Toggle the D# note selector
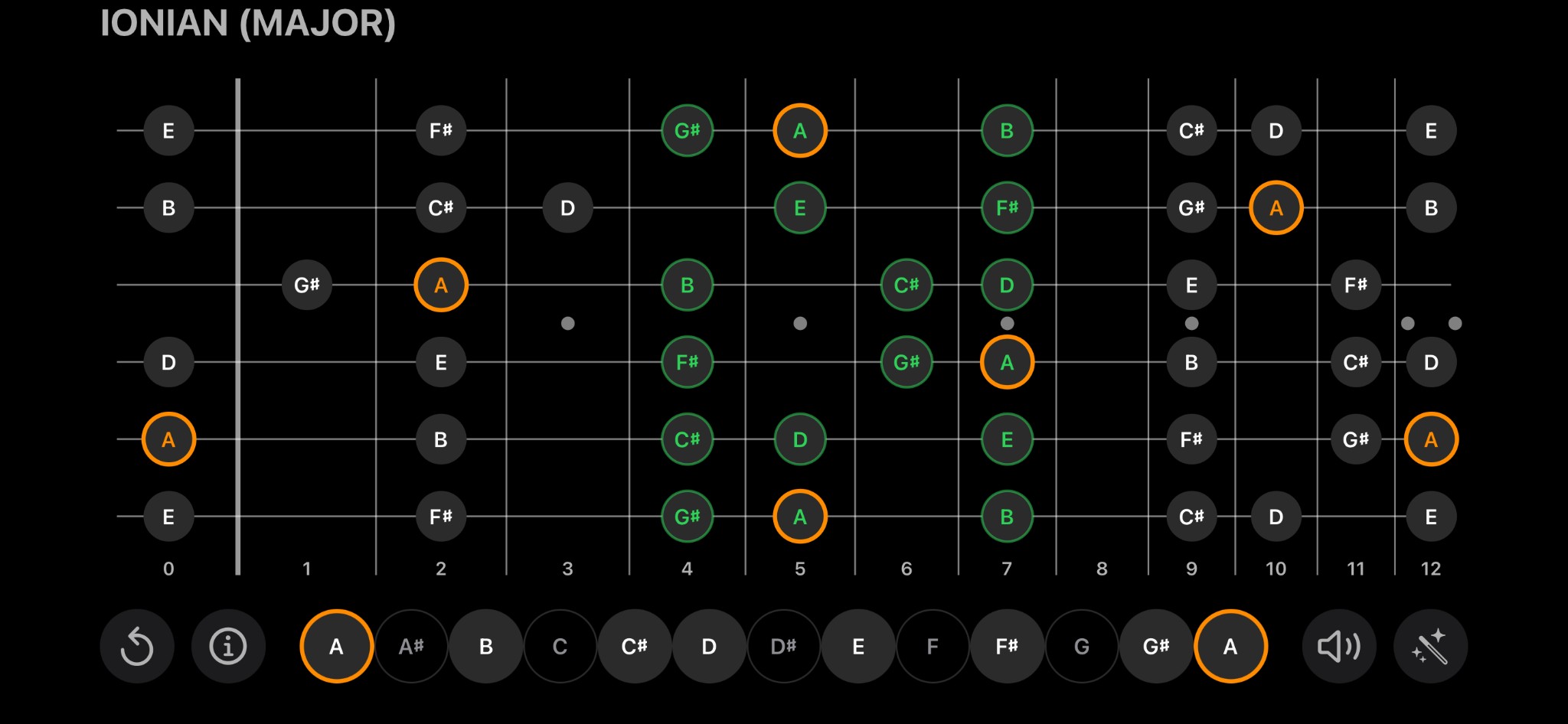 pyautogui.click(x=783, y=645)
